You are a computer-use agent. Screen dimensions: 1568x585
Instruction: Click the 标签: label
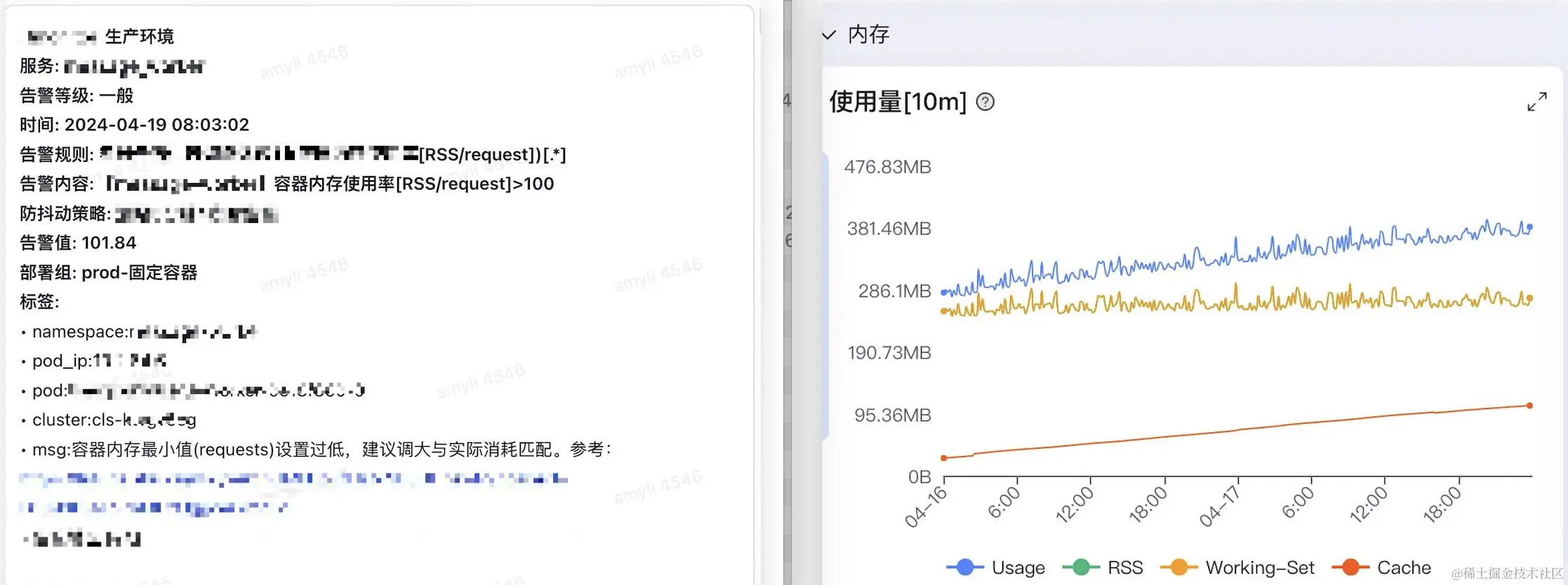click(x=39, y=302)
